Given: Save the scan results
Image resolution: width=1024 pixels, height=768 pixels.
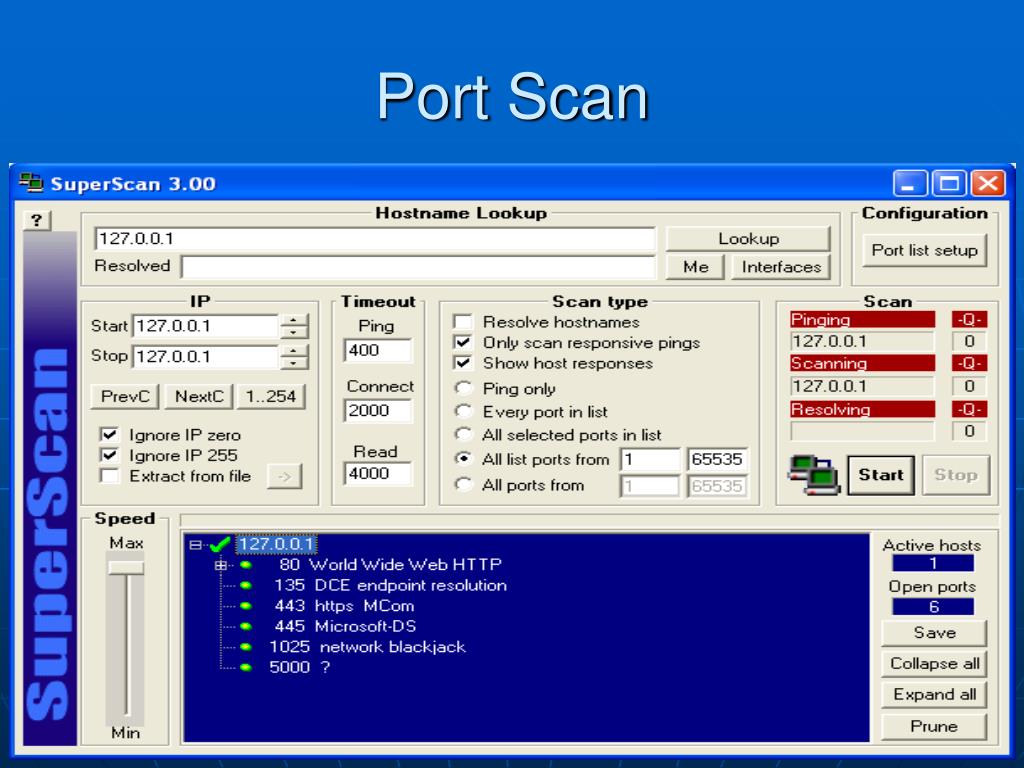Looking at the screenshot, I should (x=935, y=633).
